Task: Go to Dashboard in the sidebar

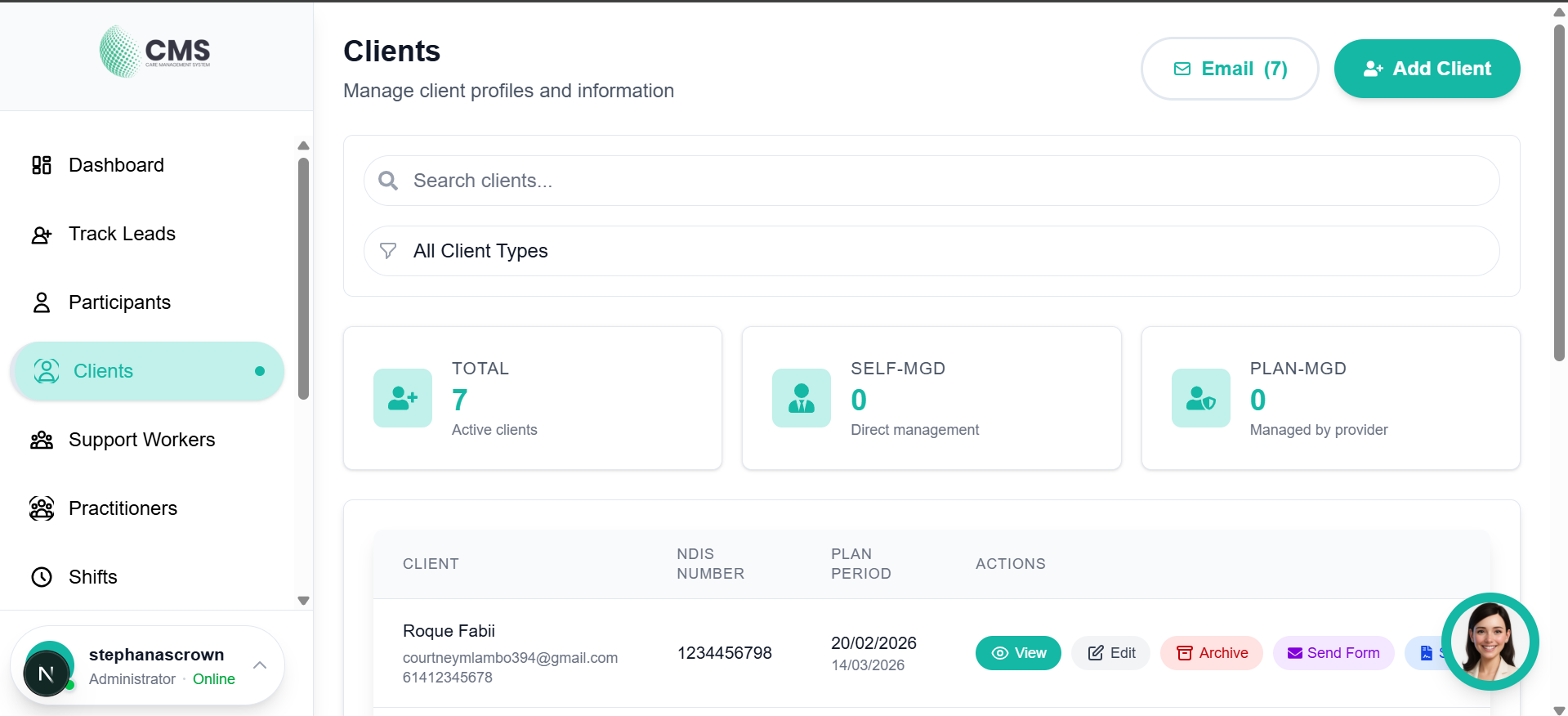Action: pos(116,165)
